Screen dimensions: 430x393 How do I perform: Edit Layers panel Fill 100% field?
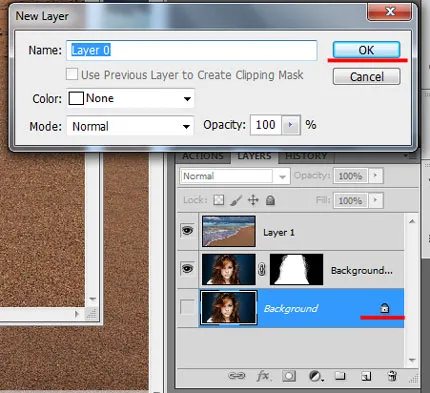[x=350, y=201]
